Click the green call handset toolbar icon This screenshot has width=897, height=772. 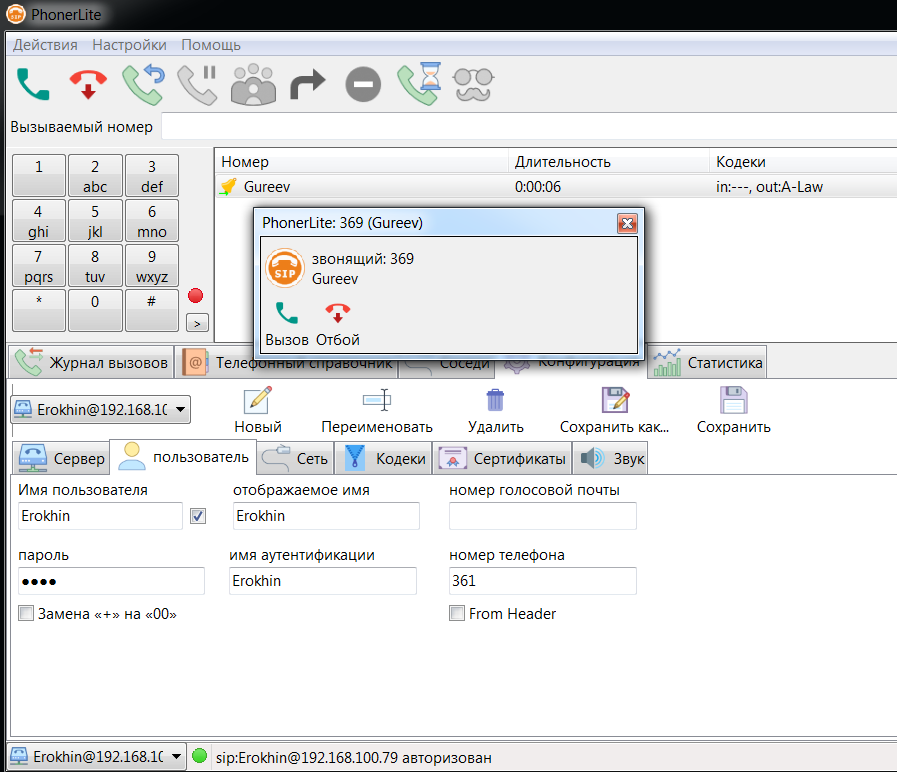pyautogui.click(x=33, y=84)
